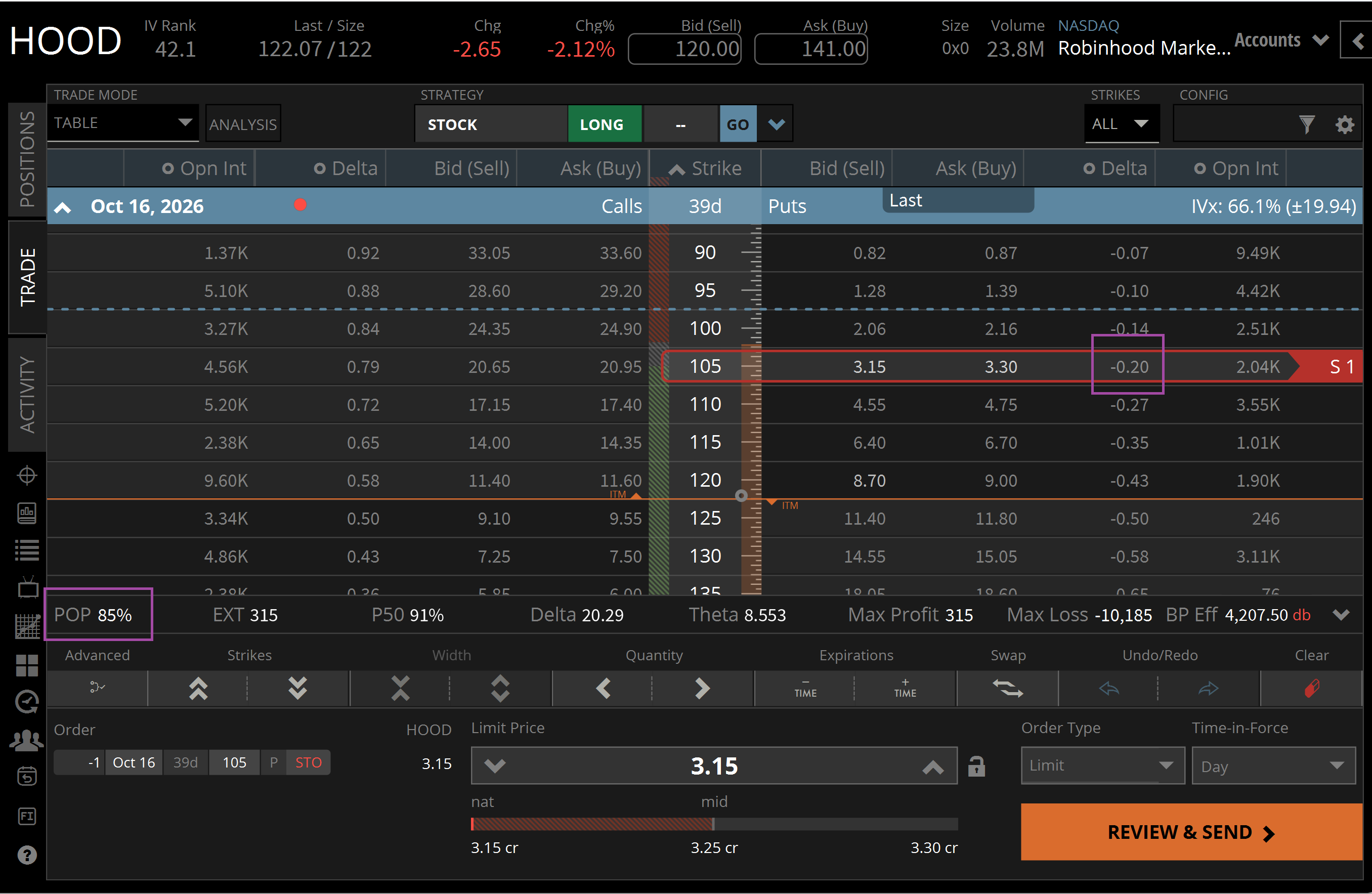This screenshot has height=894, width=1372.
Task: Click the filter funnel icon
Action: tap(1306, 124)
